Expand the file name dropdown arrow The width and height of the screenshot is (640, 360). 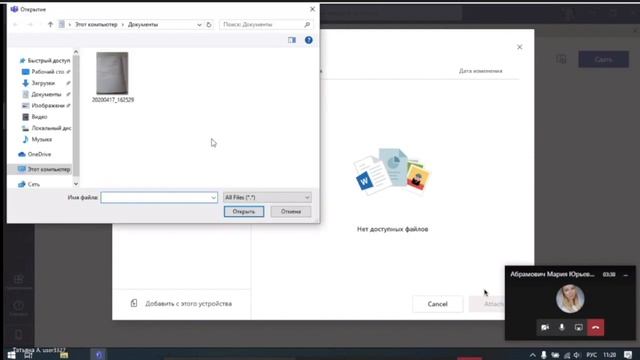[x=213, y=198]
